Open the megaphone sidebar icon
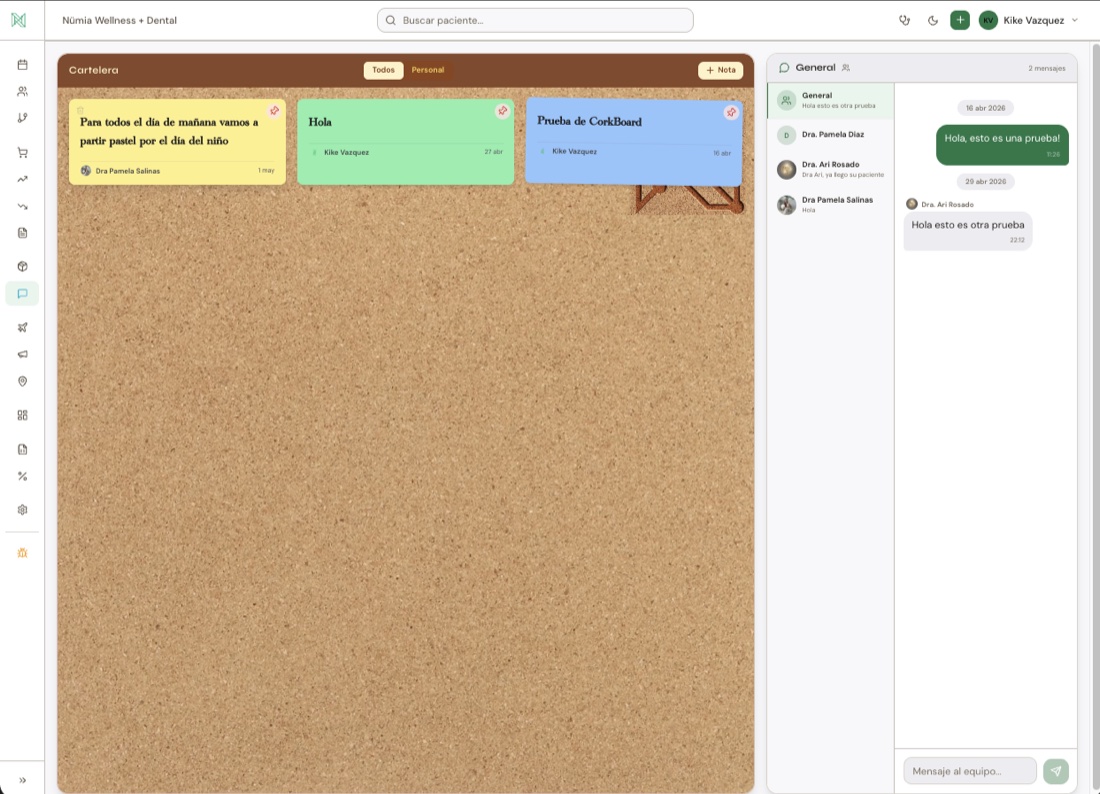 22,354
